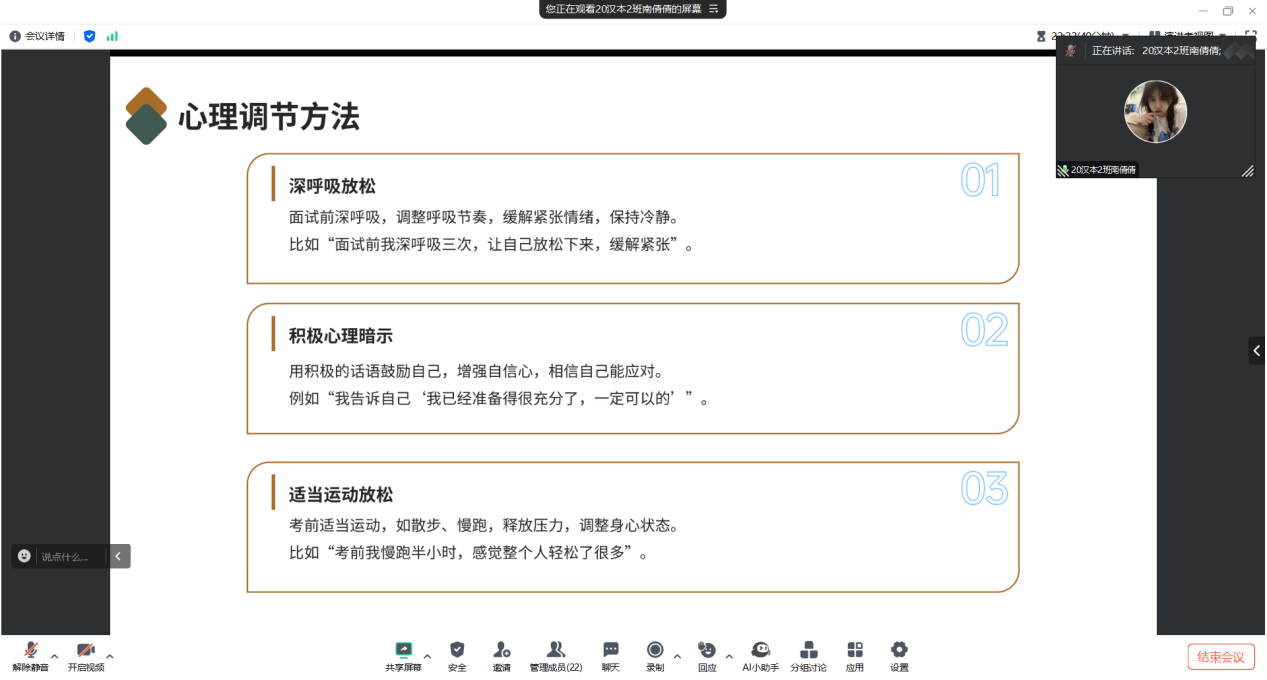Image resolution: width=1267 pixels, height=680 pixels.
Task: Open the 安全 security shield icon
Action: click(457, 655)
